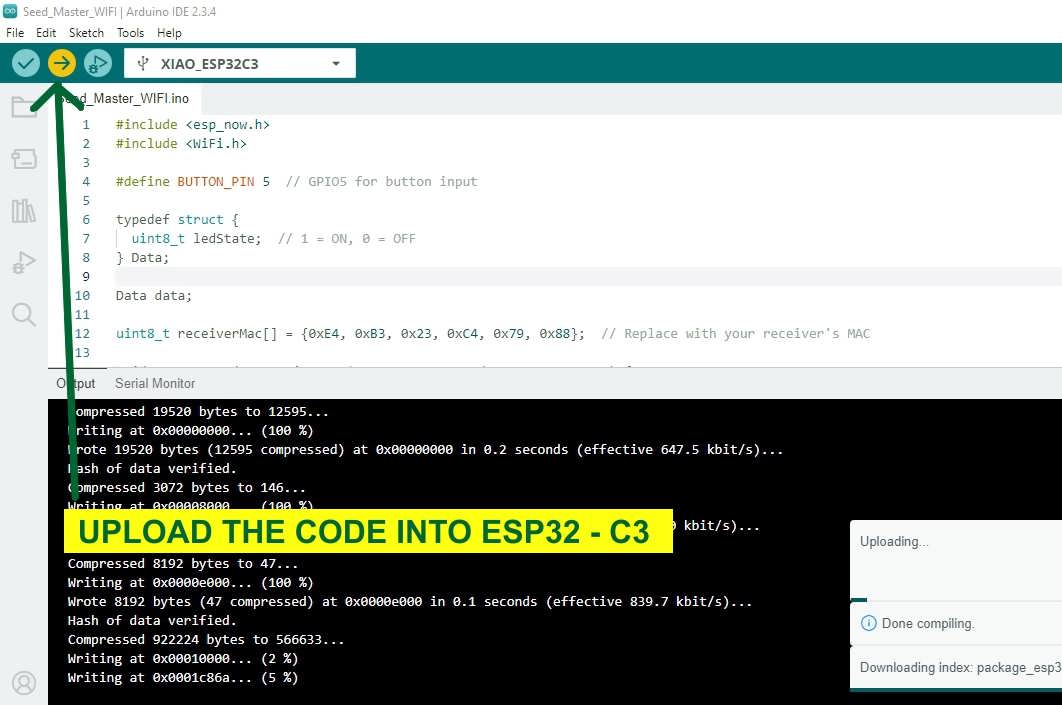
Task: Click 'Writing at 0x0001c86a... (5 %)' output line
Action: click(183, 677)
